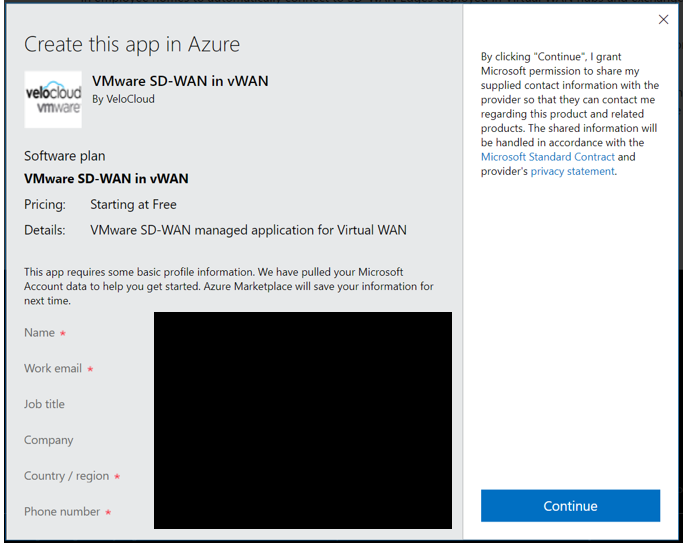This screenshot has width=685, height=544.
Task: Click the VMware SD-WAN in vWAN app title
Action: pos(180,81)
